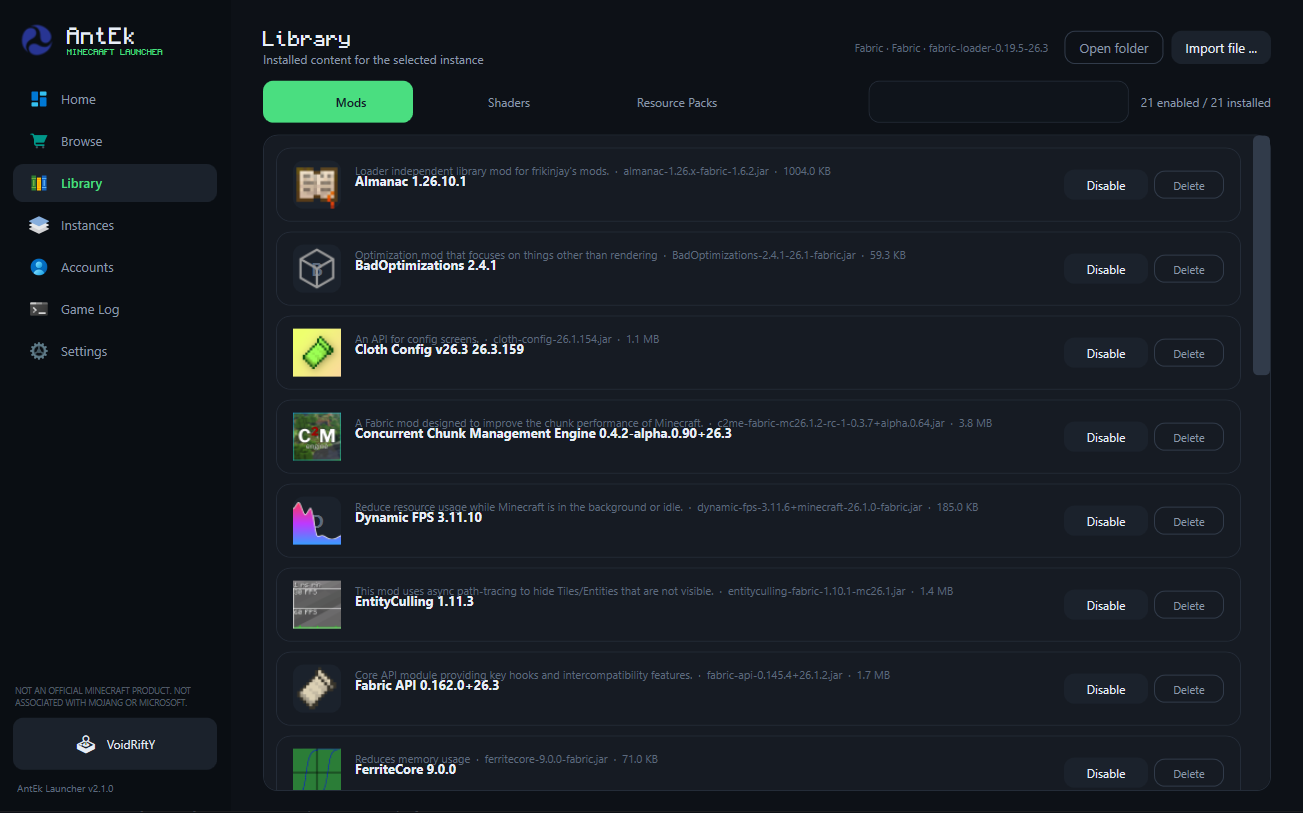Click the Fabric API scroll icon

(x=317, y=689)
